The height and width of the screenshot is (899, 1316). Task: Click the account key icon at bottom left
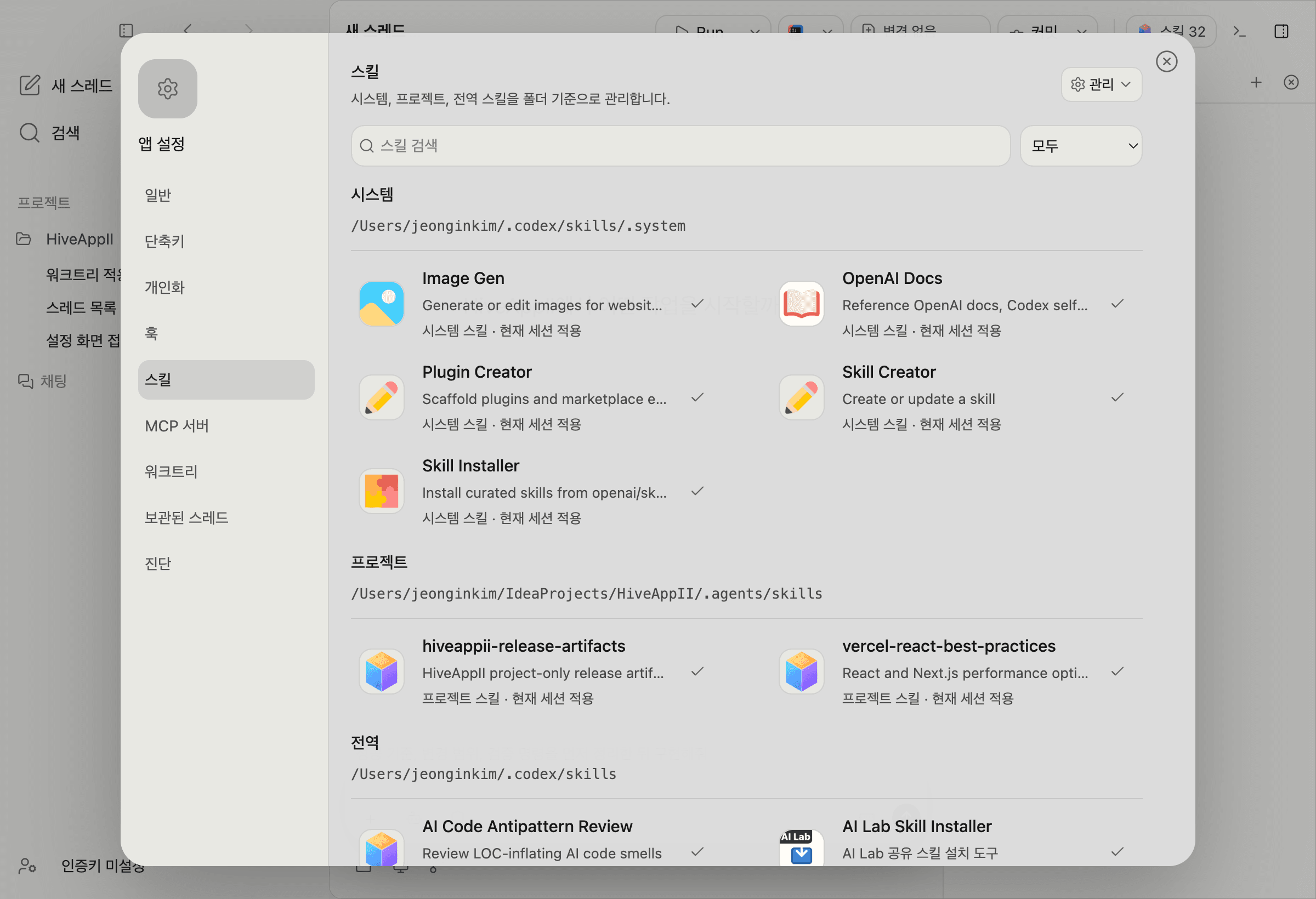[27, 865]
